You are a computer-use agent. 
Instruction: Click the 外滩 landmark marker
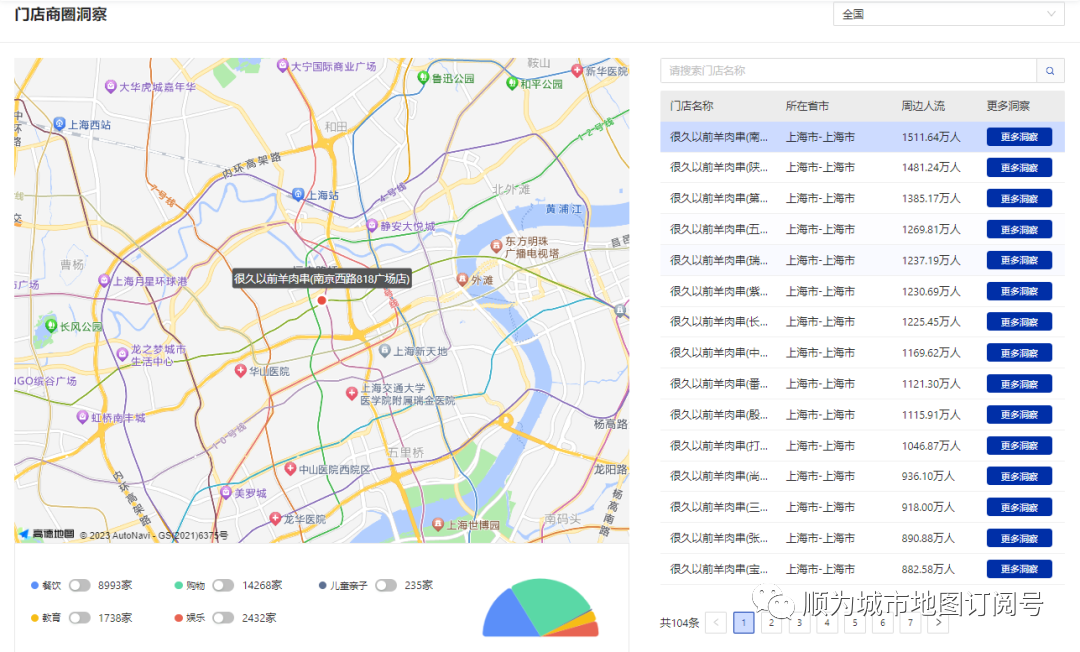[x=463, y=279]
